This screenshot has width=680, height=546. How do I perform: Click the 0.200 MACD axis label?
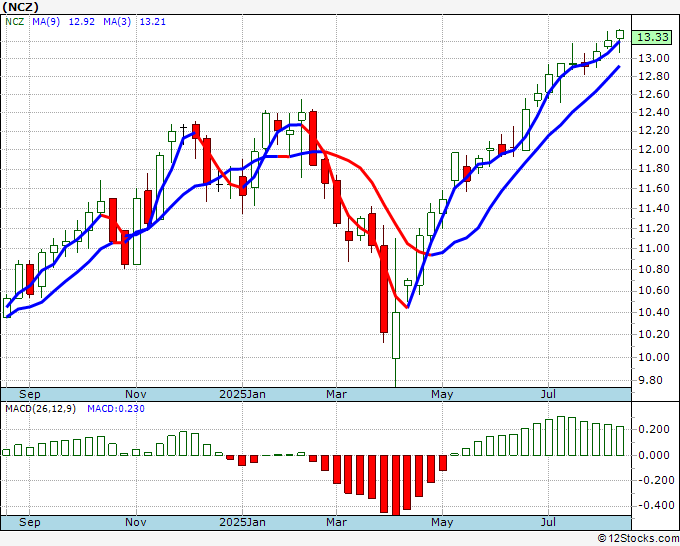click(654, 429)
